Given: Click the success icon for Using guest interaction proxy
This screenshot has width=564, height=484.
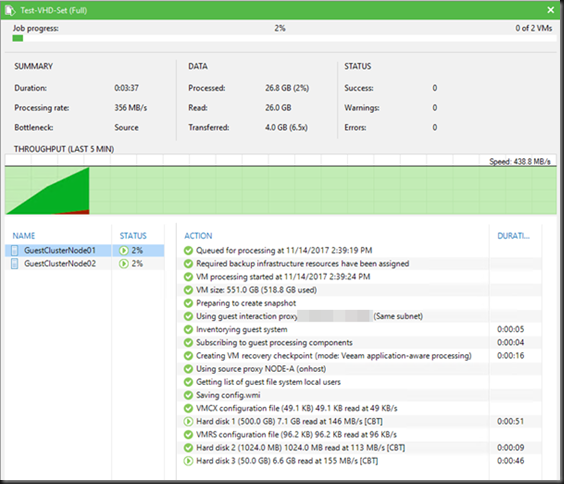Looking at the screenshot, I should [x=188, y=316].
